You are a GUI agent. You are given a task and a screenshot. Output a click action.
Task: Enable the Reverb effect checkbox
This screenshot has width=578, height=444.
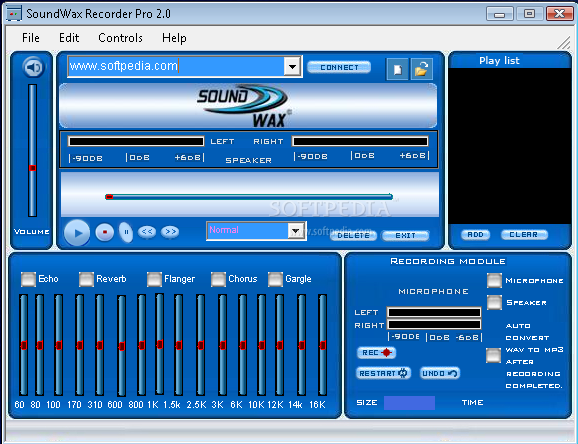point(86,279)
